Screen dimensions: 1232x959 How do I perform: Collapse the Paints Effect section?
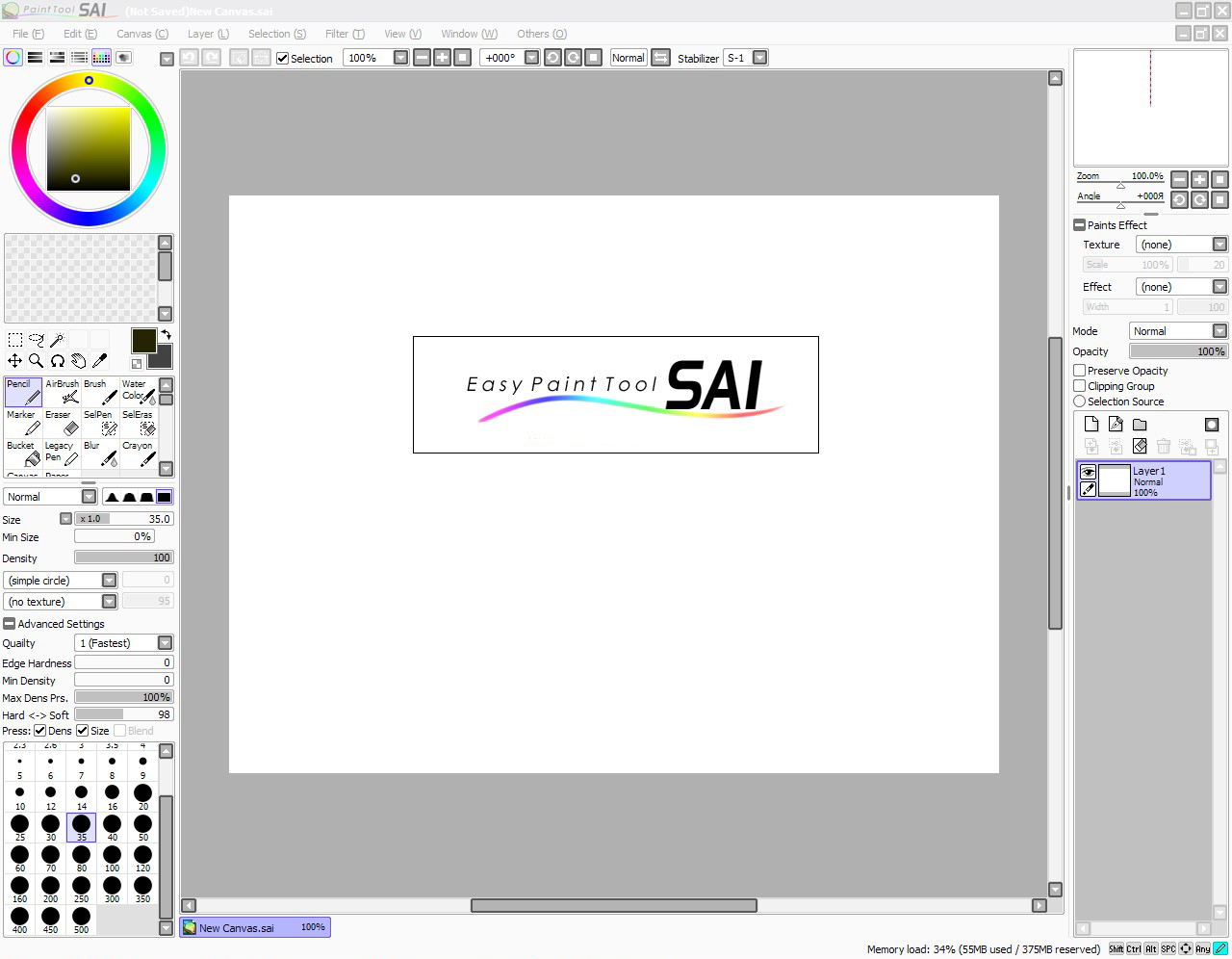[1079, 225]
